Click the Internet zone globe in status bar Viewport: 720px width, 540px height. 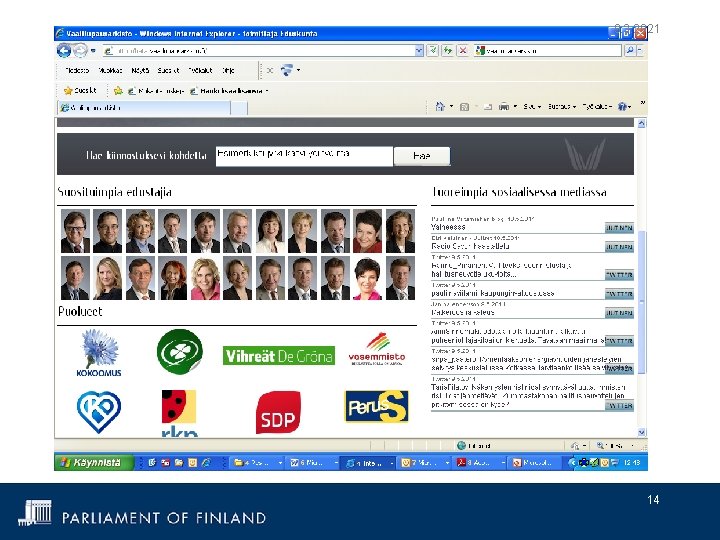(461, 445)
